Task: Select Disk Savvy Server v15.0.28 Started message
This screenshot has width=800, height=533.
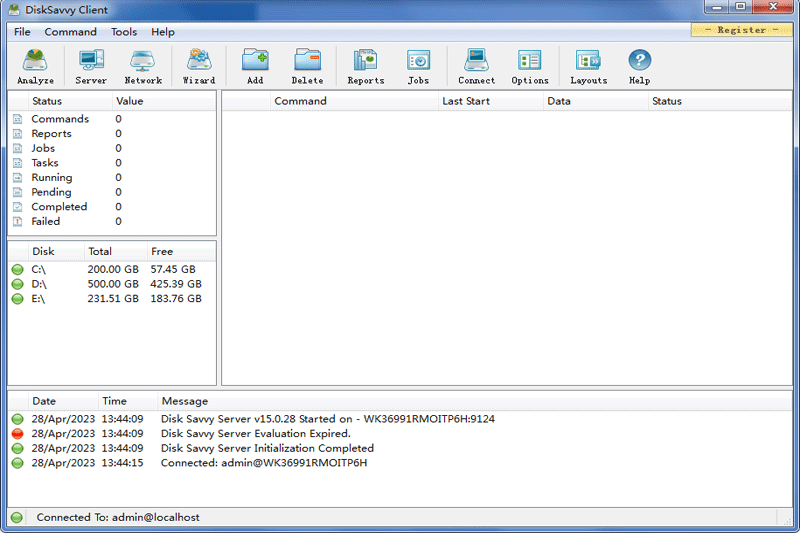Action: click(x=328, y=419)
